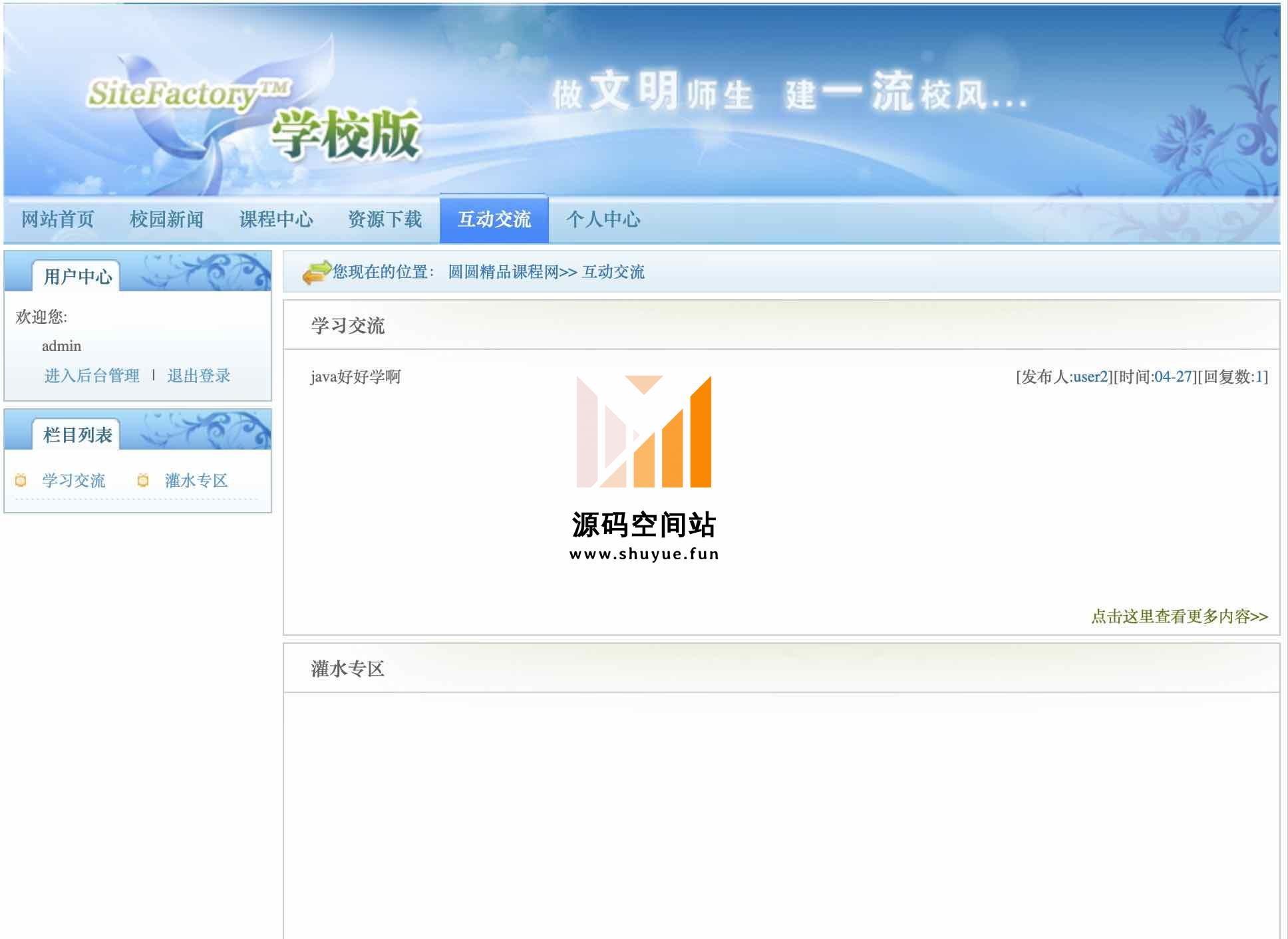
Task: Click 互动交流 in the breadcrumb
Action: point(613,272)
